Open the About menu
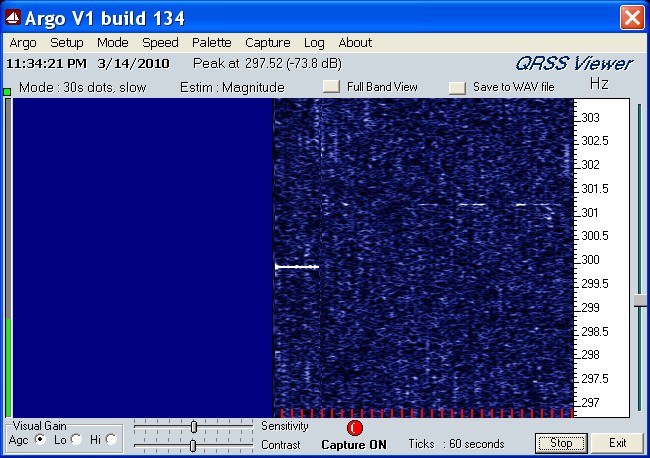Screen dimensions: 650x458 355,43
